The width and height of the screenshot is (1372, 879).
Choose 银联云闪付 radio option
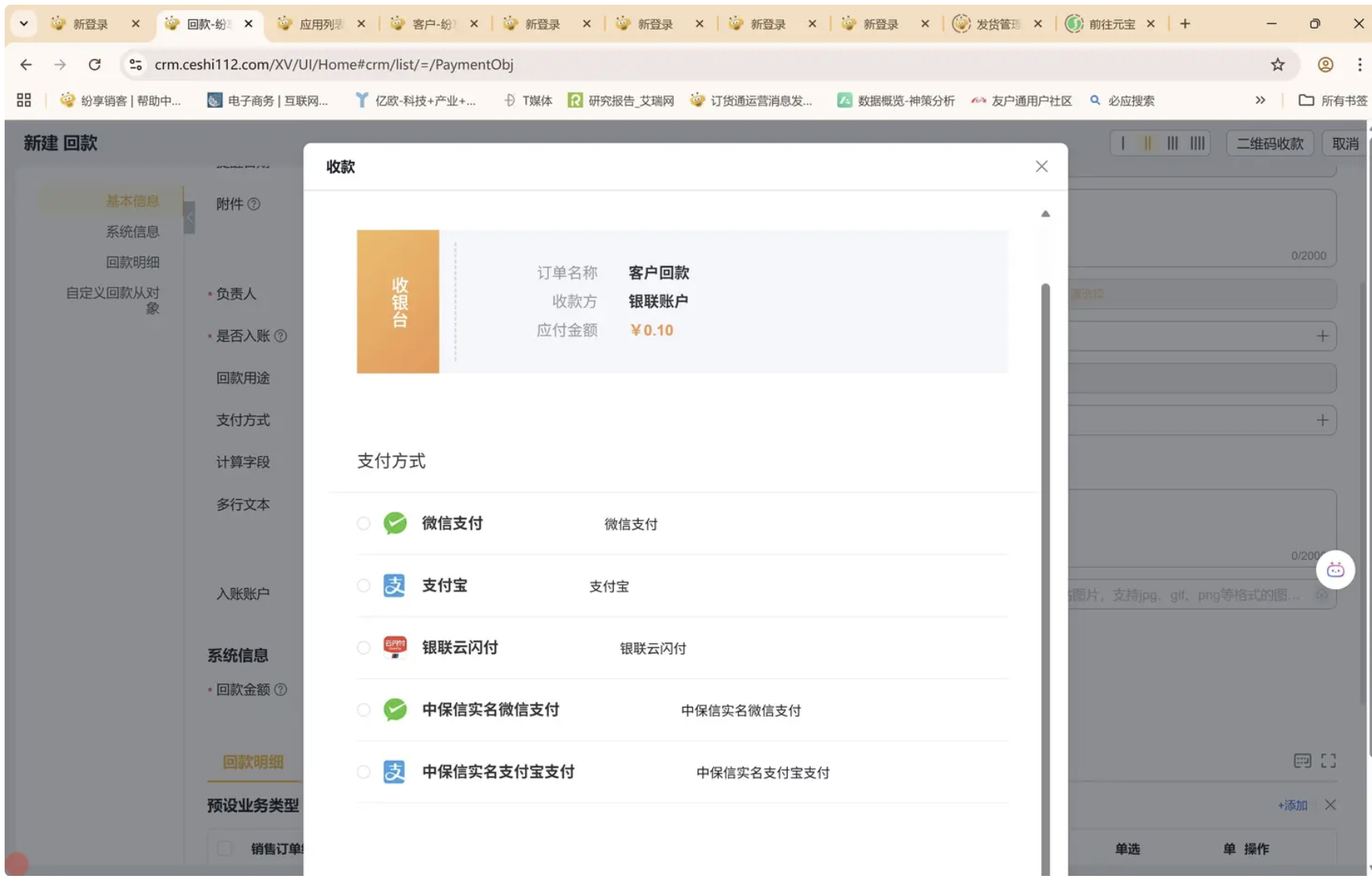pos(364,647)
